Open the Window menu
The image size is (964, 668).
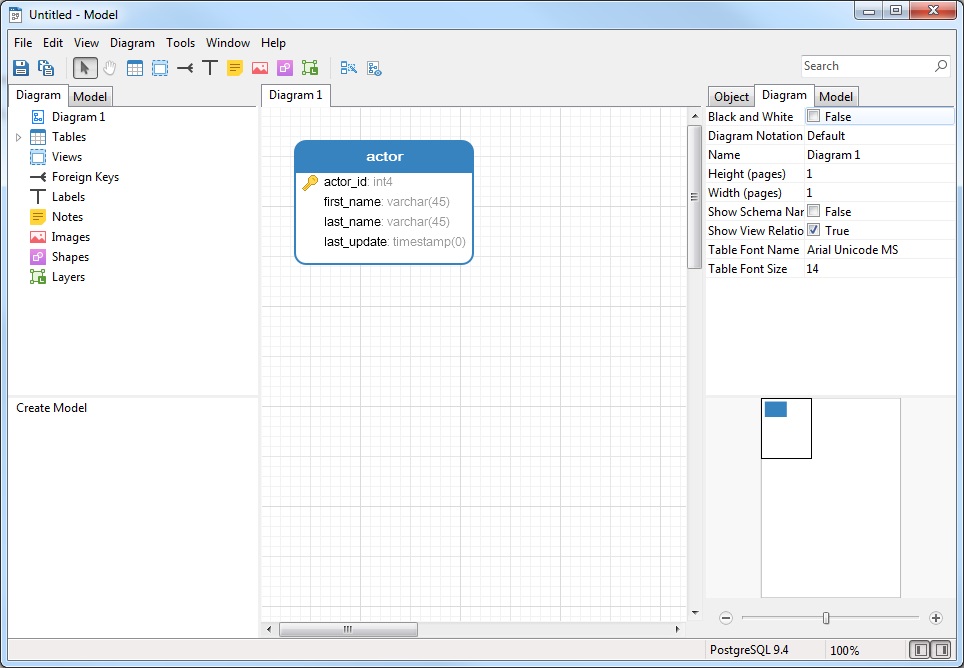tap(227, 42)
